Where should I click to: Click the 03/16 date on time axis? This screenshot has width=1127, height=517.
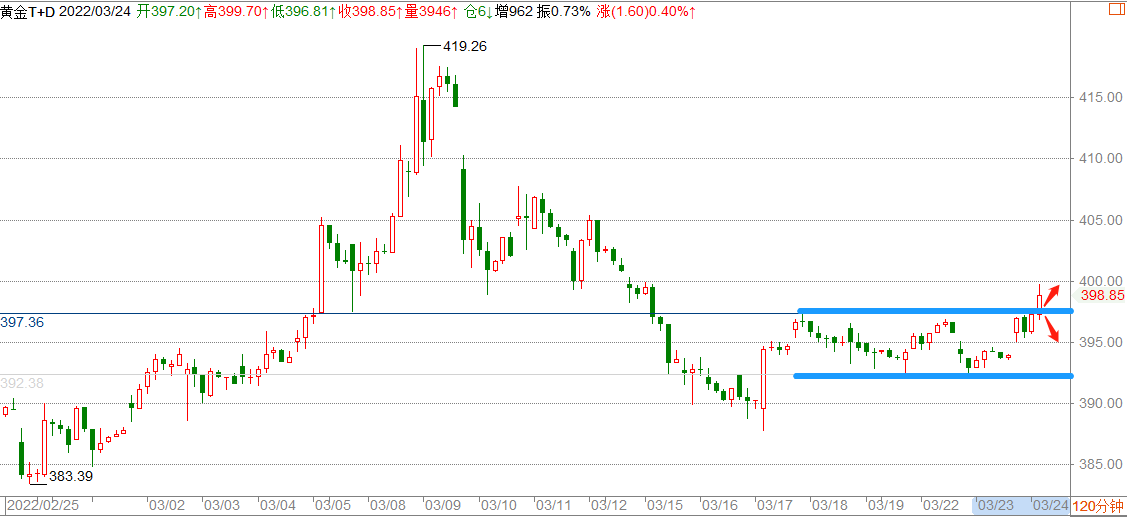click(x=720, y=506)
